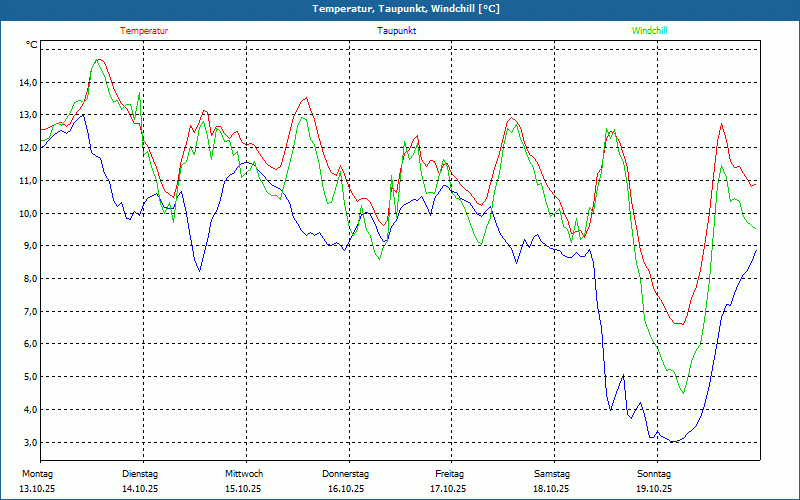This screenshot has width=800, height=500.
Task: Click the blue Taupunkt legend label
Action: [x=396, y=31]
